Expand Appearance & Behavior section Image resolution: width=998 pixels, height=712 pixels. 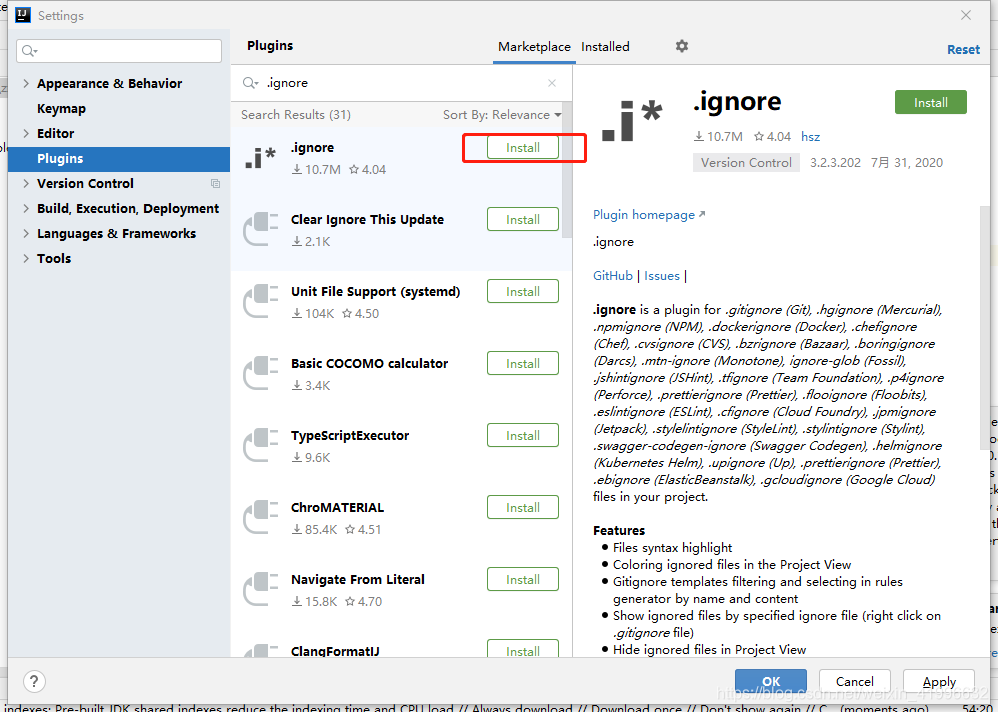pos(26,83)
